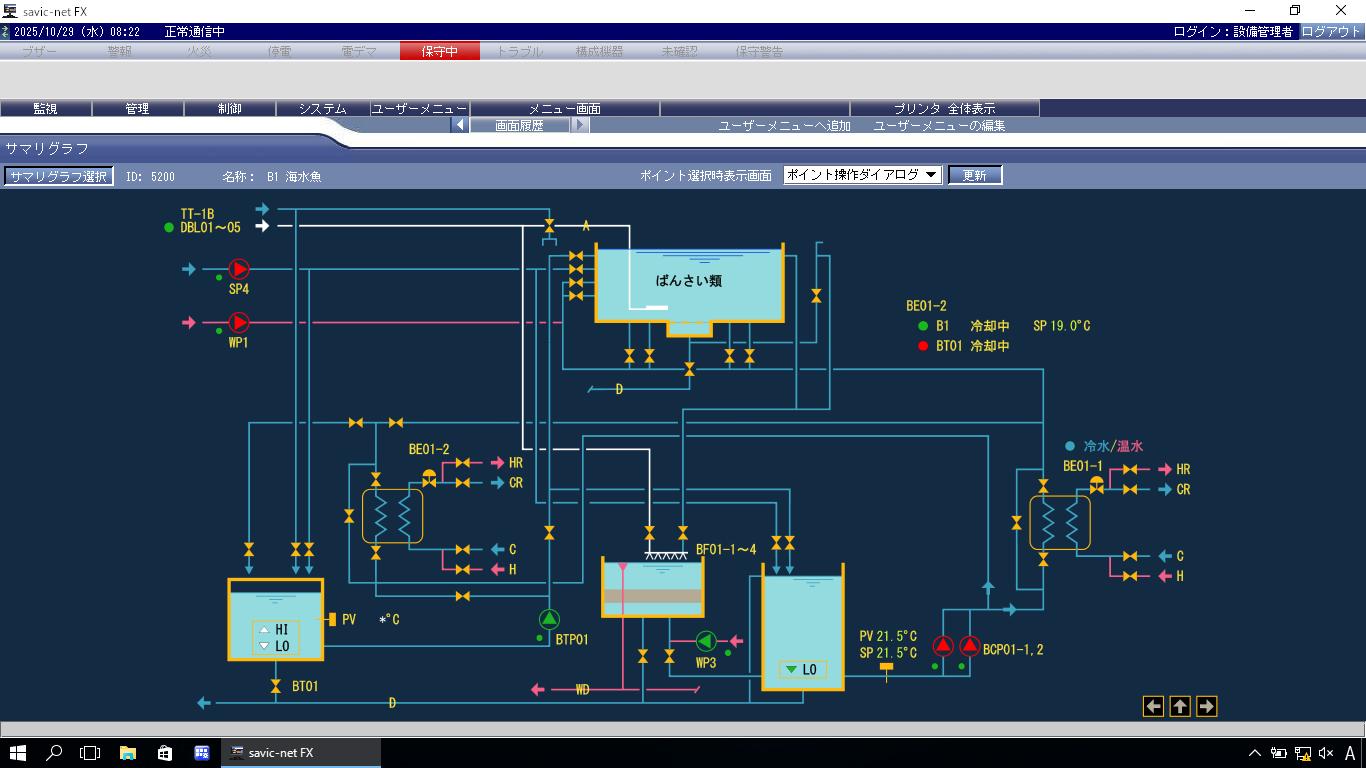Click the horizontal scrollbar below the diagram
Screen dimensions: 1366x768
(682, 729)
